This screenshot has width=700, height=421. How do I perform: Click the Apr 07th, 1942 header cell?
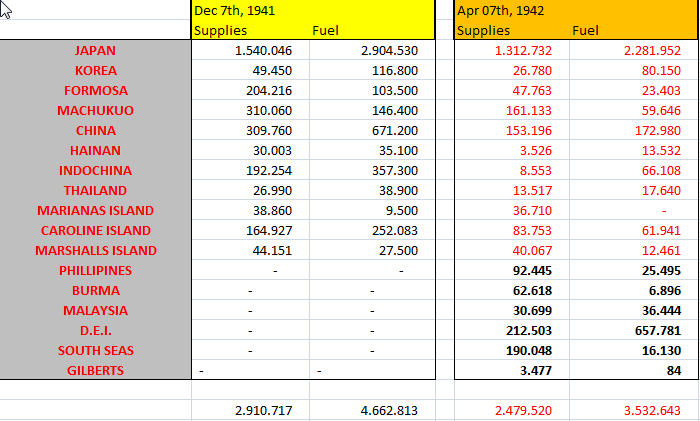click(576, 10)
